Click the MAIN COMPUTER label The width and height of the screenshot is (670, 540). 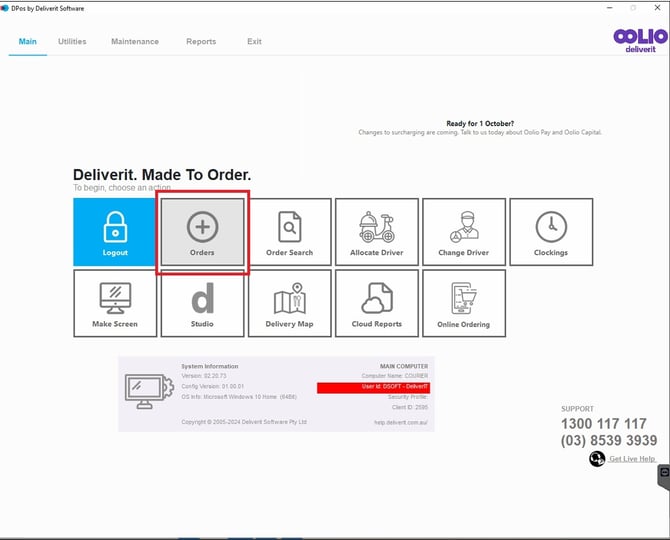tap(404, 366)
